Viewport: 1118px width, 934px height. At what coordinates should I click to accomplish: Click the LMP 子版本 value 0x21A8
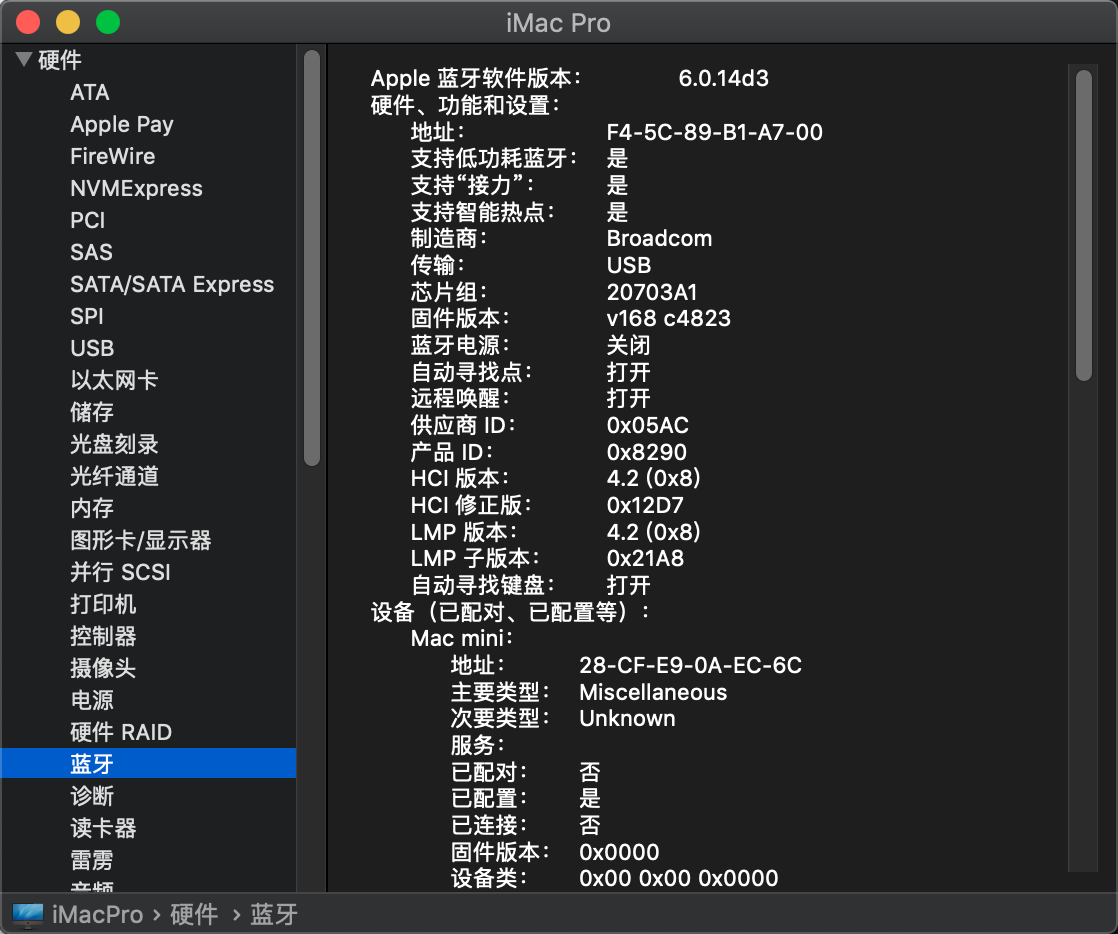pos(645,559)
